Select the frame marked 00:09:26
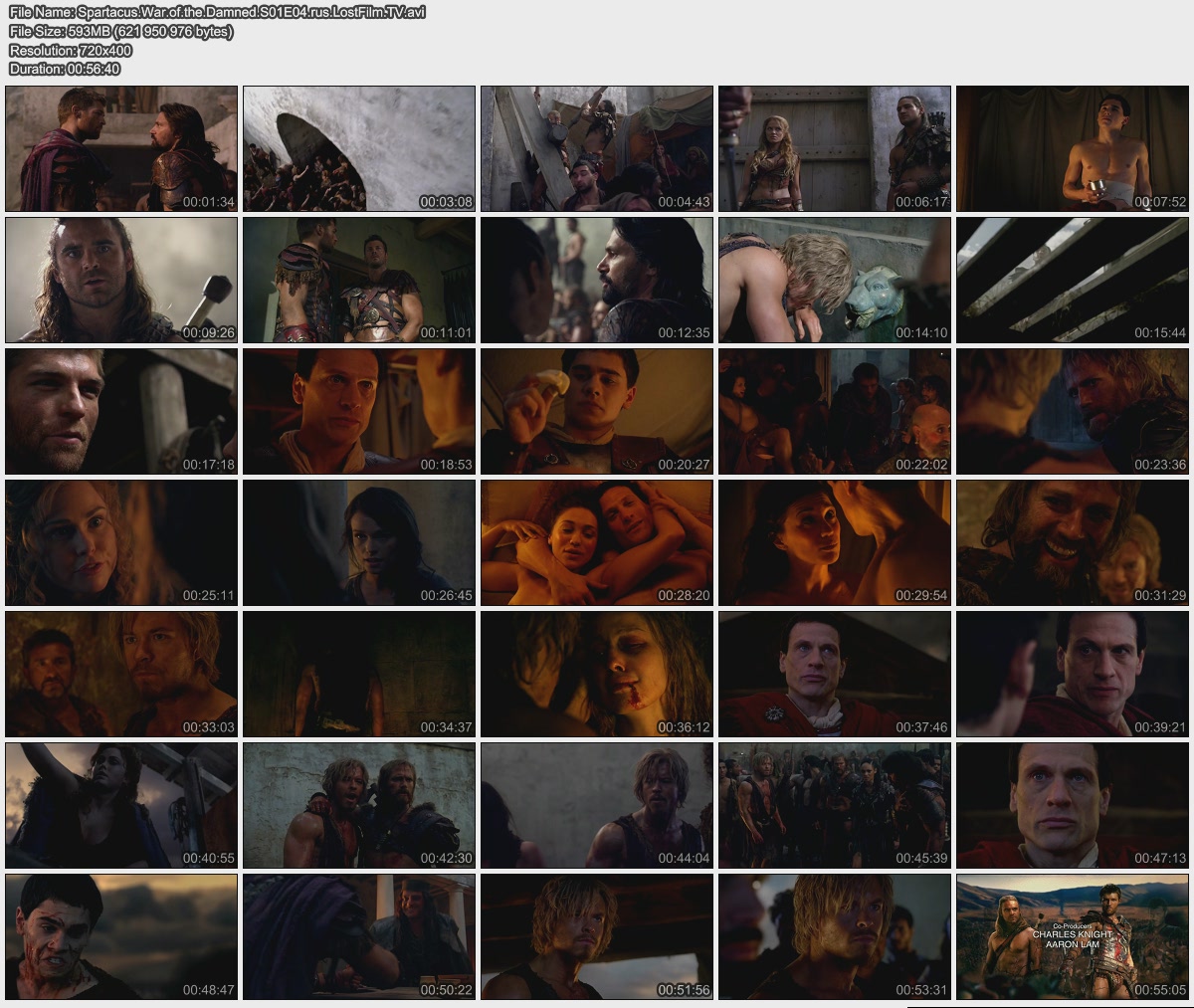The image size is (1194, 1008). (121, 280)
